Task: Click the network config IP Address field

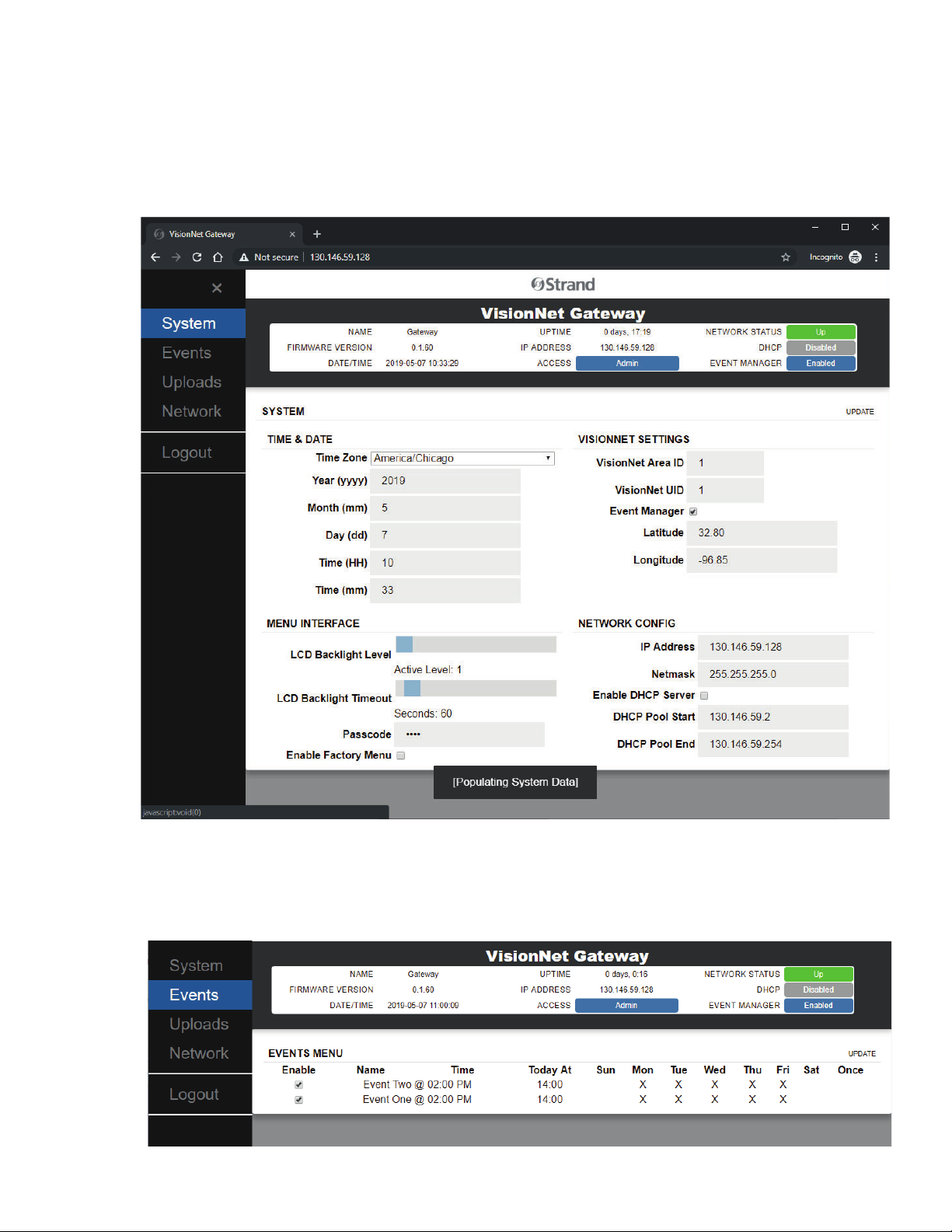Action: (773, 647)
